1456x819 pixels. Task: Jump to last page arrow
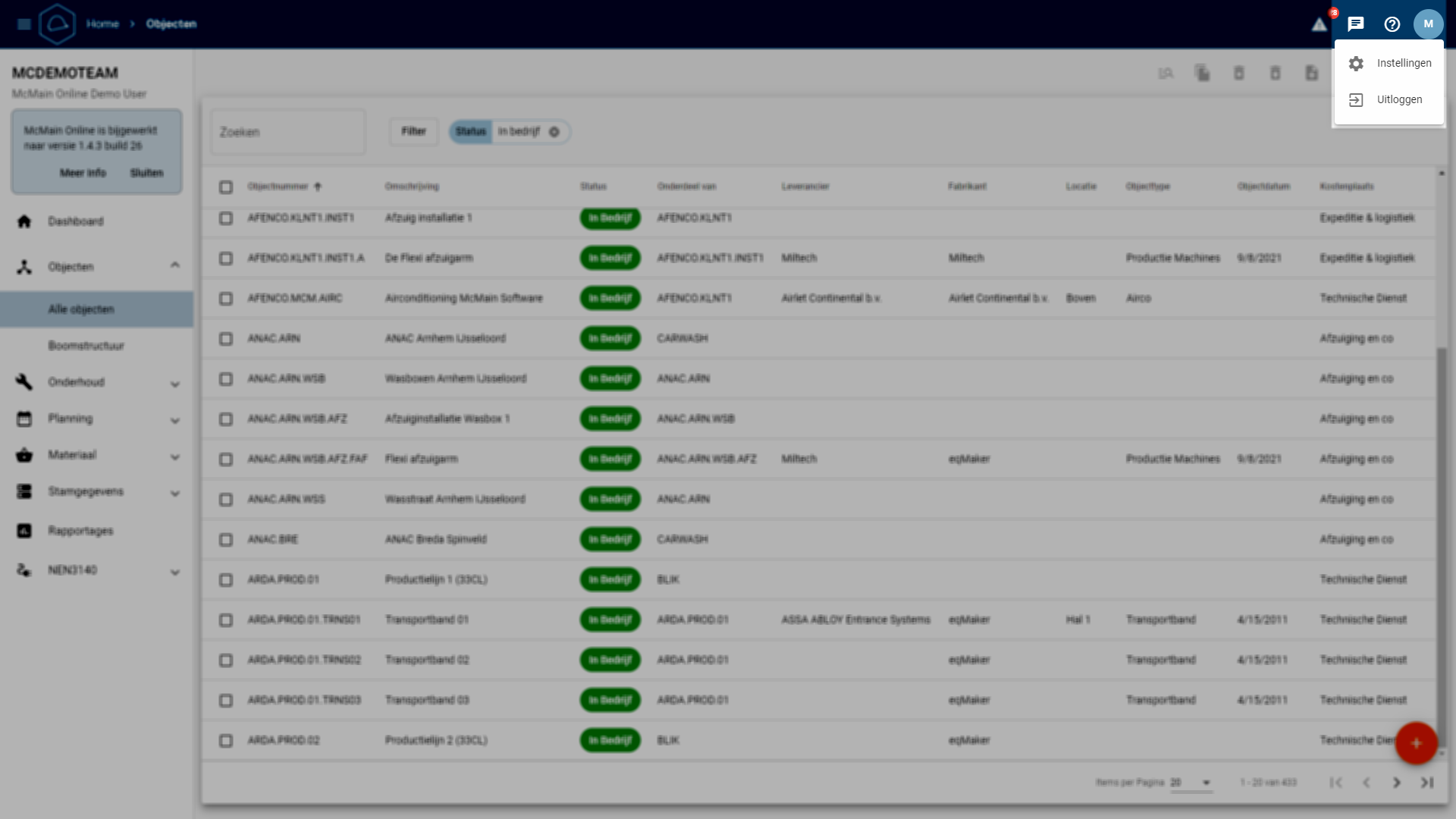(x=1426, y=783)
